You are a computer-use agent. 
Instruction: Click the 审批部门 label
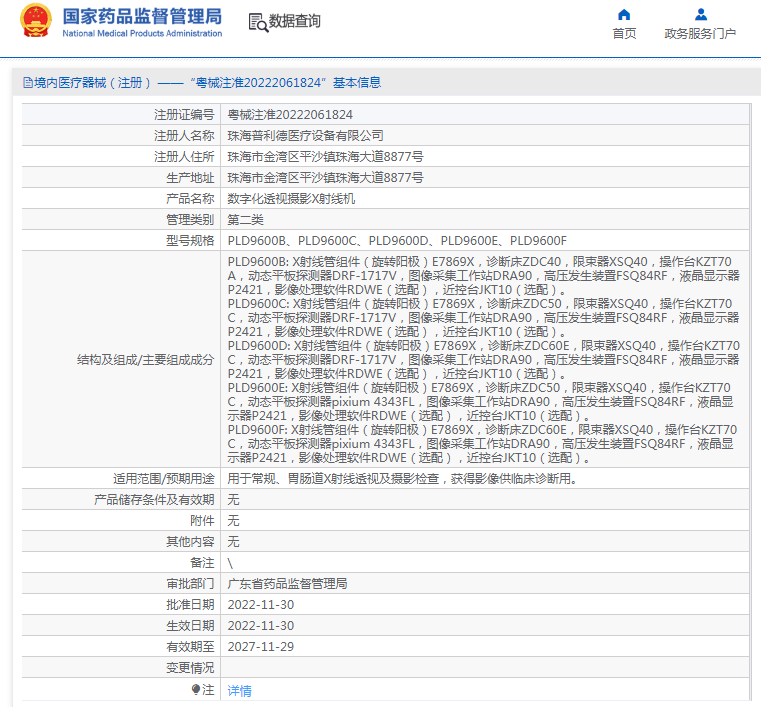tap(190, 584)
